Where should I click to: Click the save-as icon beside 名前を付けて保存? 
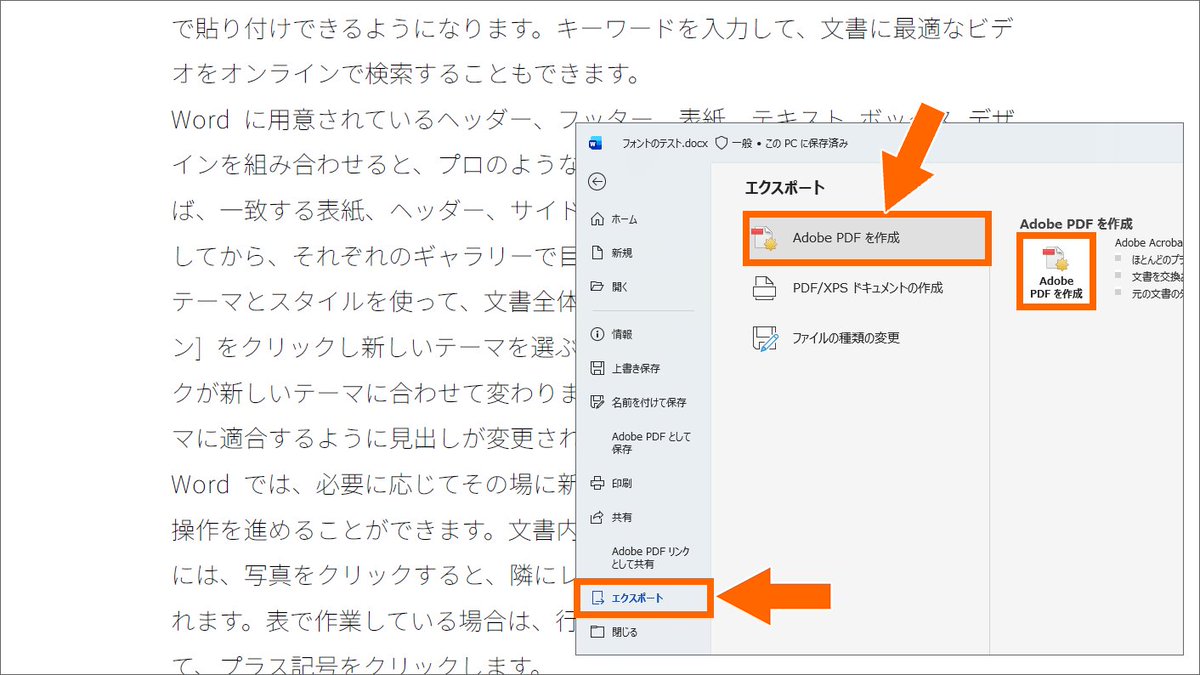pyautogui.click(x=598, y=402)
